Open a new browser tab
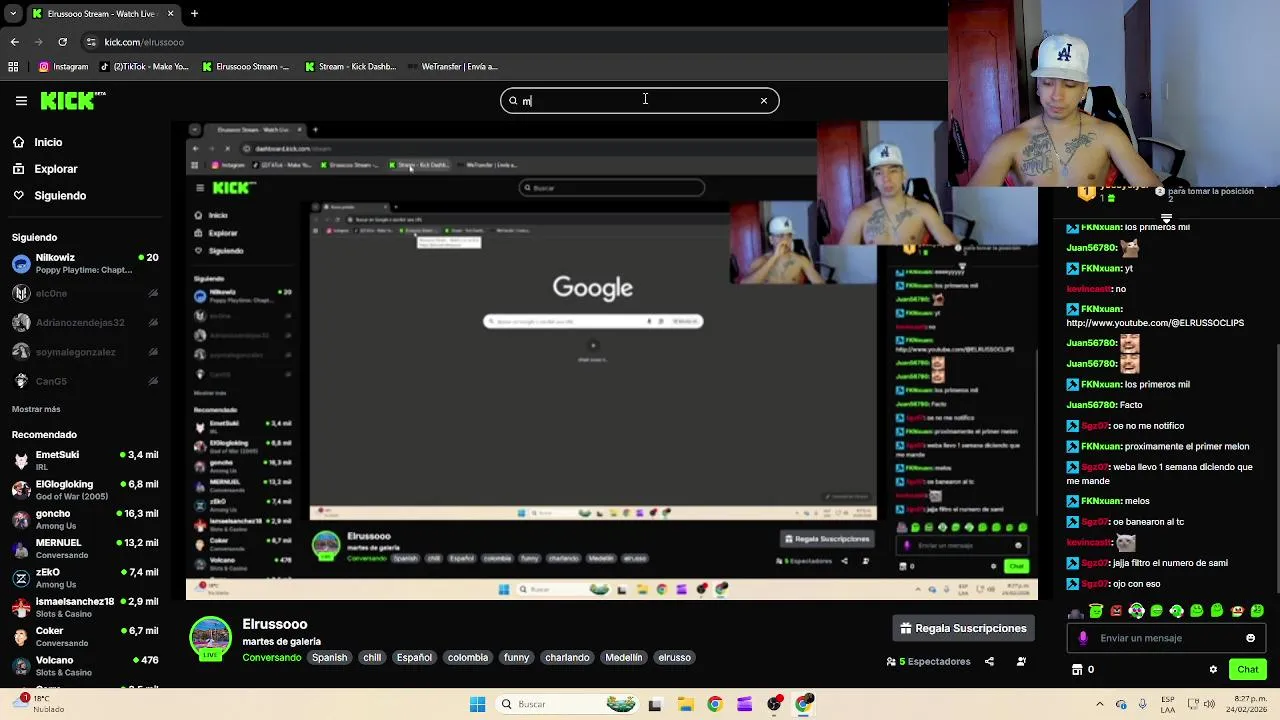Screen dimensions: 1280x720 click(194, 14)
